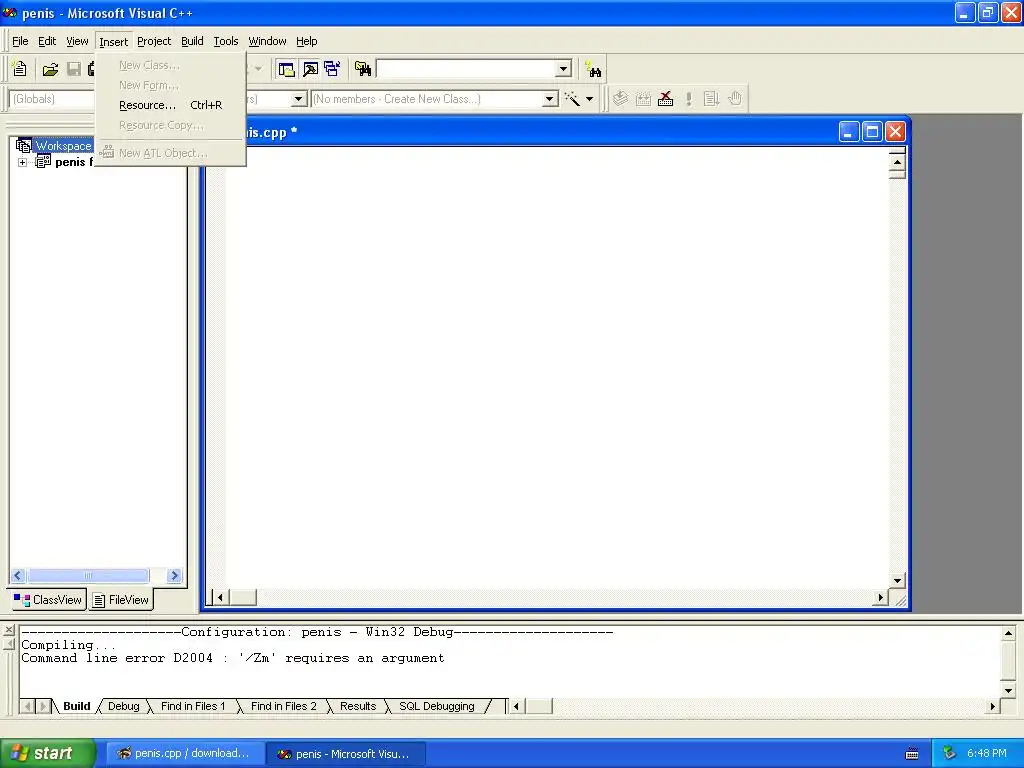
Task: Switch to penis.cpp / download taskbar button
Action: [184, 754]
